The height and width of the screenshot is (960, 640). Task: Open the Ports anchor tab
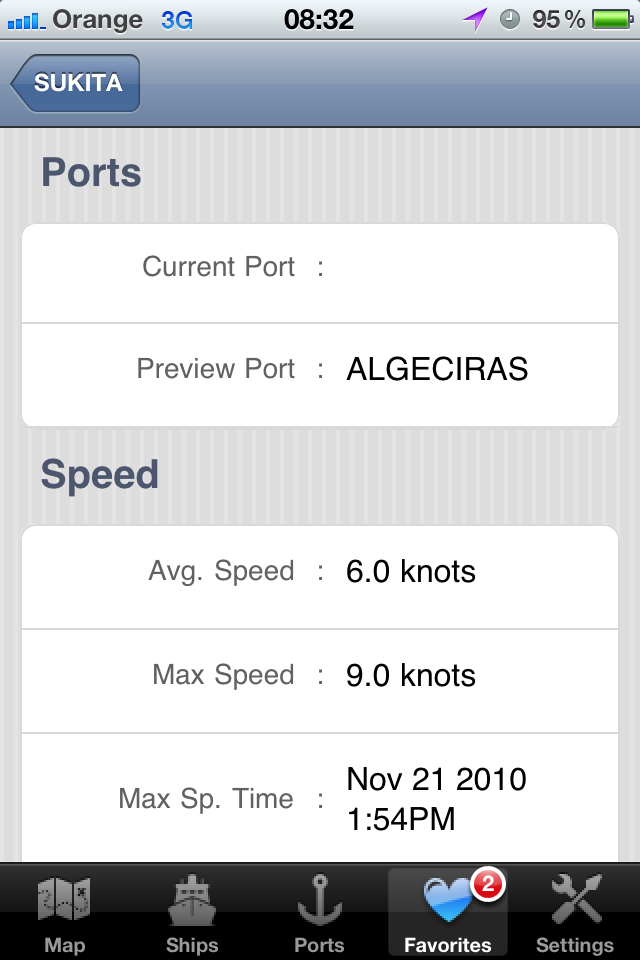(x=320, y=901)
